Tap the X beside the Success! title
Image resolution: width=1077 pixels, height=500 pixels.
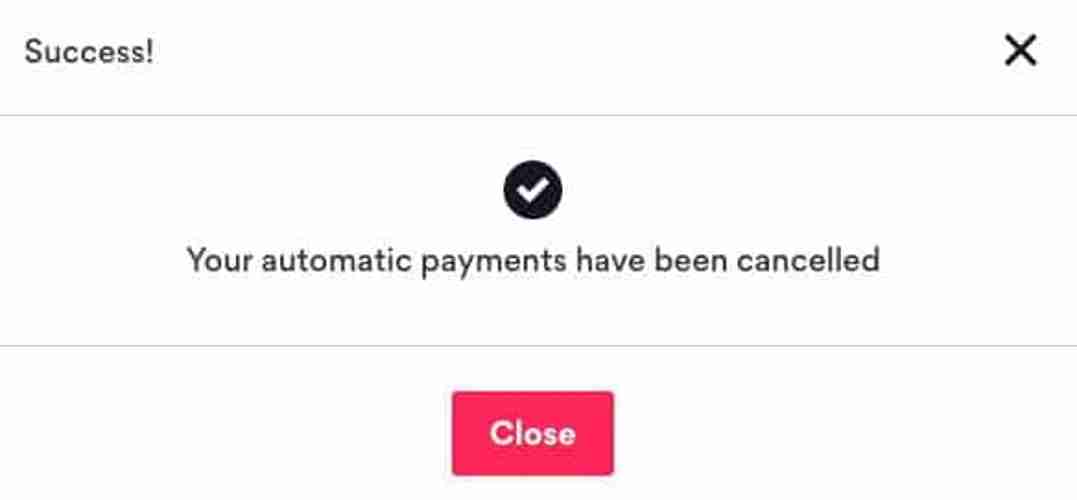tap(1021, 52)
